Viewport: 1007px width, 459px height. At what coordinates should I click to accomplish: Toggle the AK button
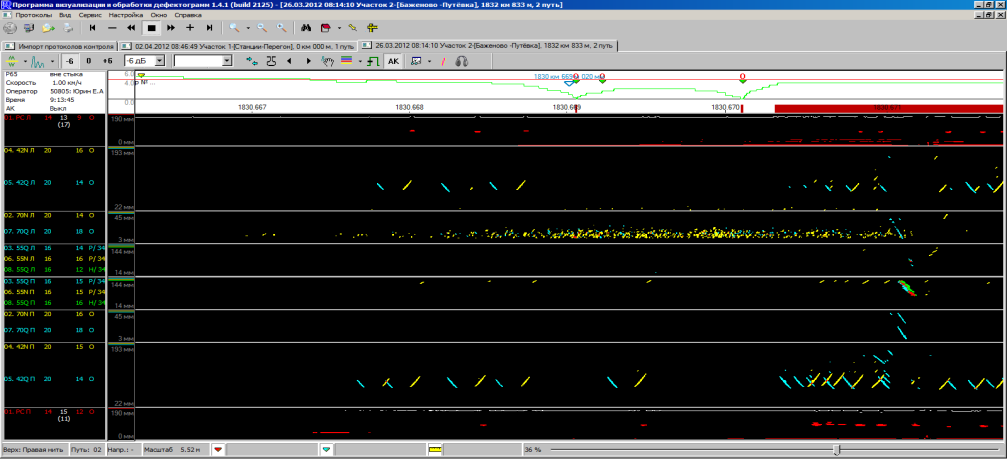pos(393,61)
